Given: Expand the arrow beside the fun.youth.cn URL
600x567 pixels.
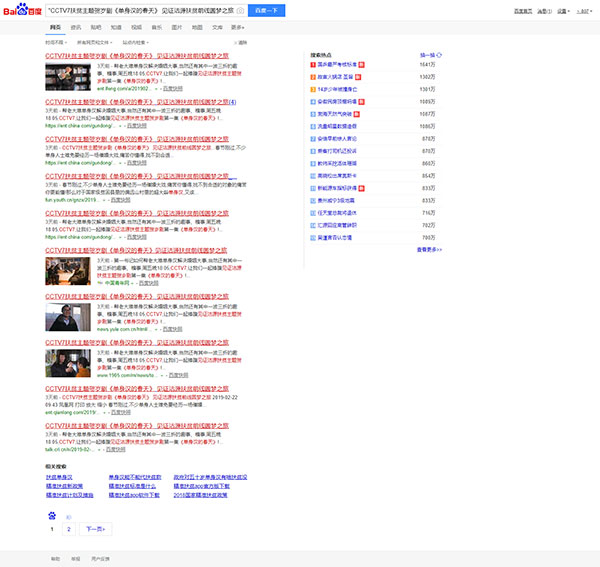Looking at the screenshot, I should (104, 200).
